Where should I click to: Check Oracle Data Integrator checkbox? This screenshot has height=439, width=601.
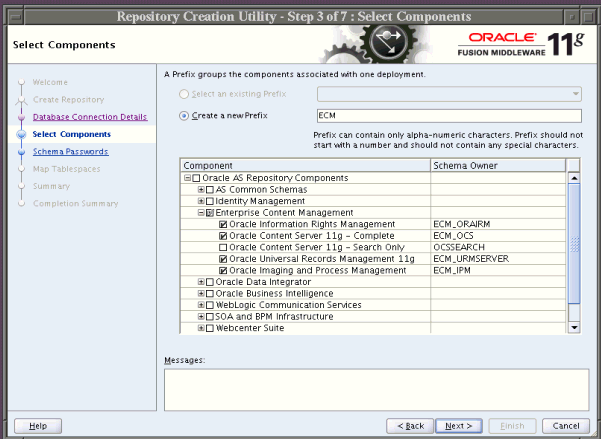click(210, 282)
